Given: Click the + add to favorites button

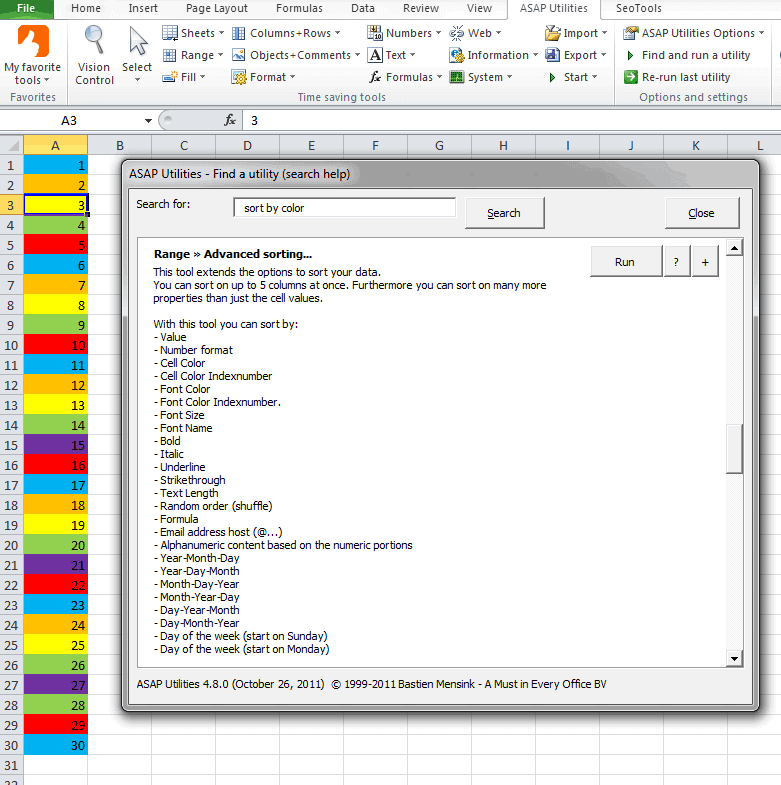Looking at the screenshot, I should [705, 262].
